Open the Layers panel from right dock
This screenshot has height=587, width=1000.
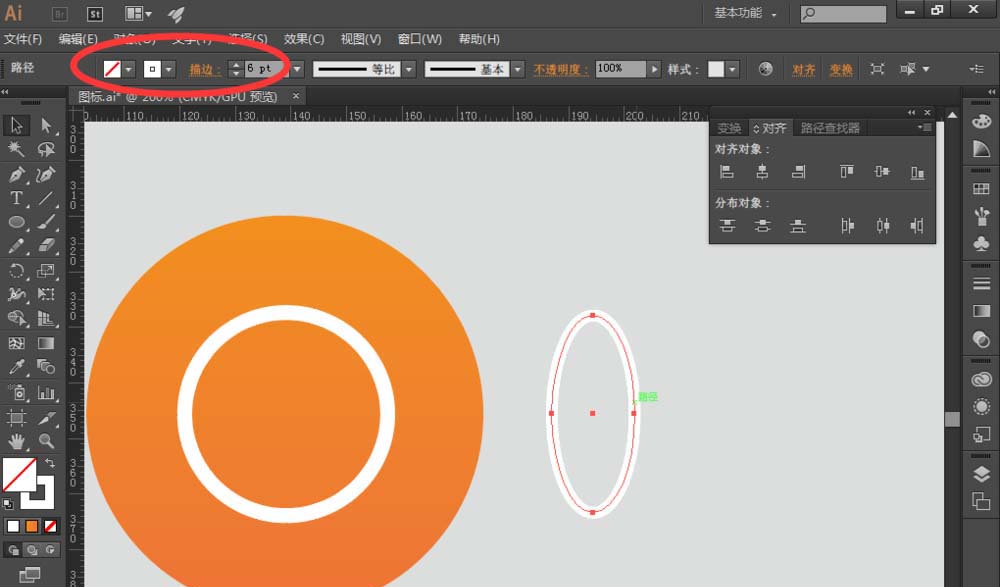(981, 473)
